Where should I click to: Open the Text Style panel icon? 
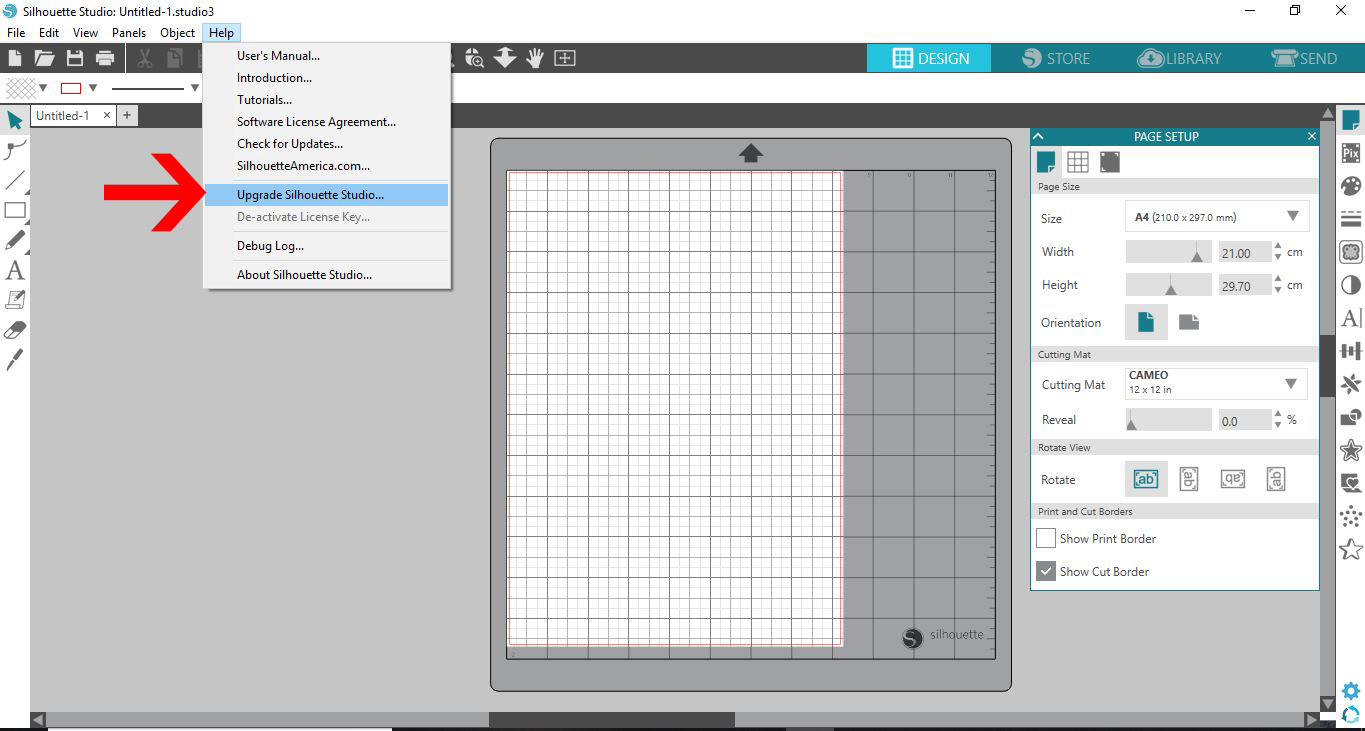[x=1351, y=318]
